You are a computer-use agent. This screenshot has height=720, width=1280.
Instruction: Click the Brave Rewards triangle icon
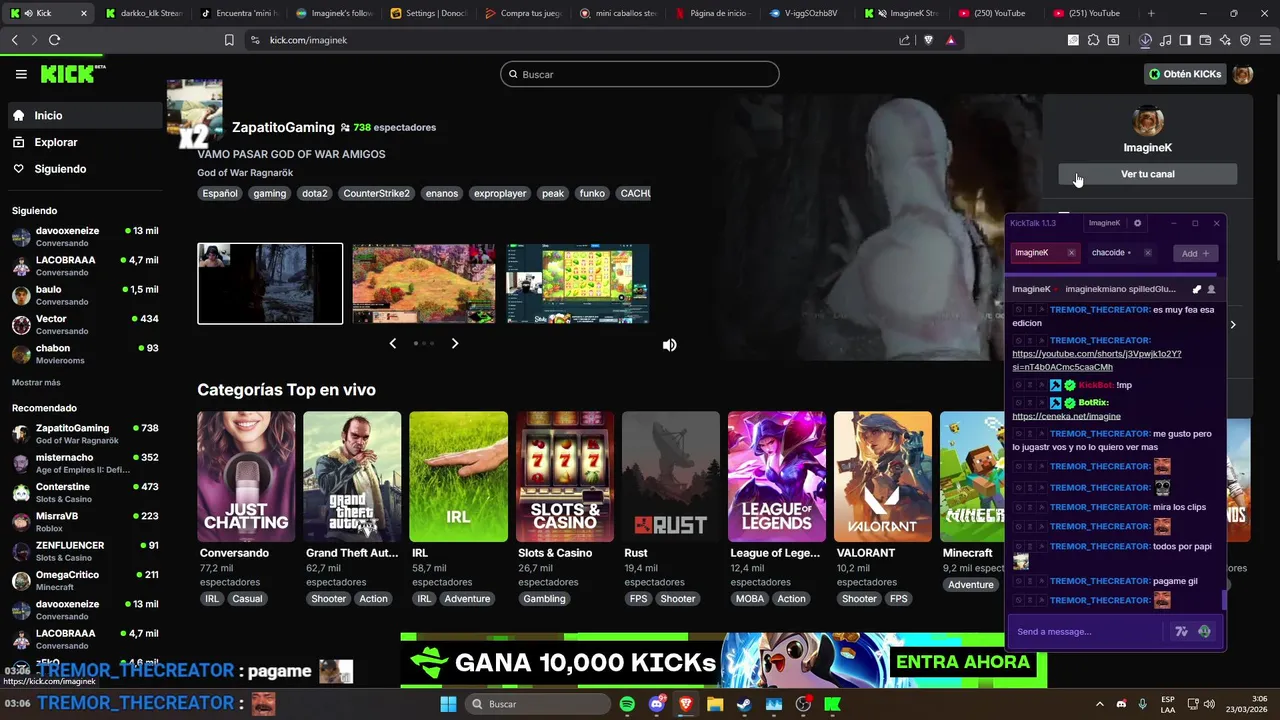point(950,40)
